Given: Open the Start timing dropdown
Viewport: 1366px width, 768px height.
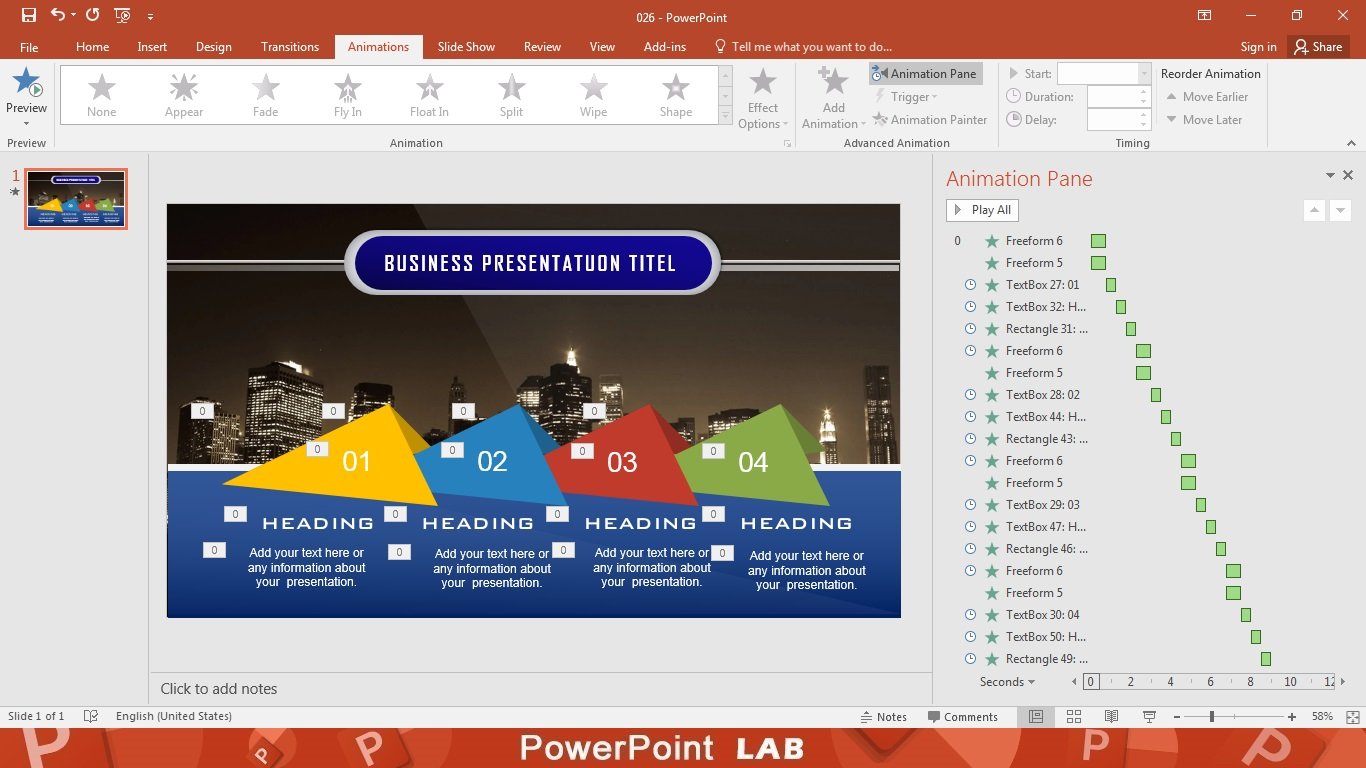Looking at the screenshot, I should 1145,73.
